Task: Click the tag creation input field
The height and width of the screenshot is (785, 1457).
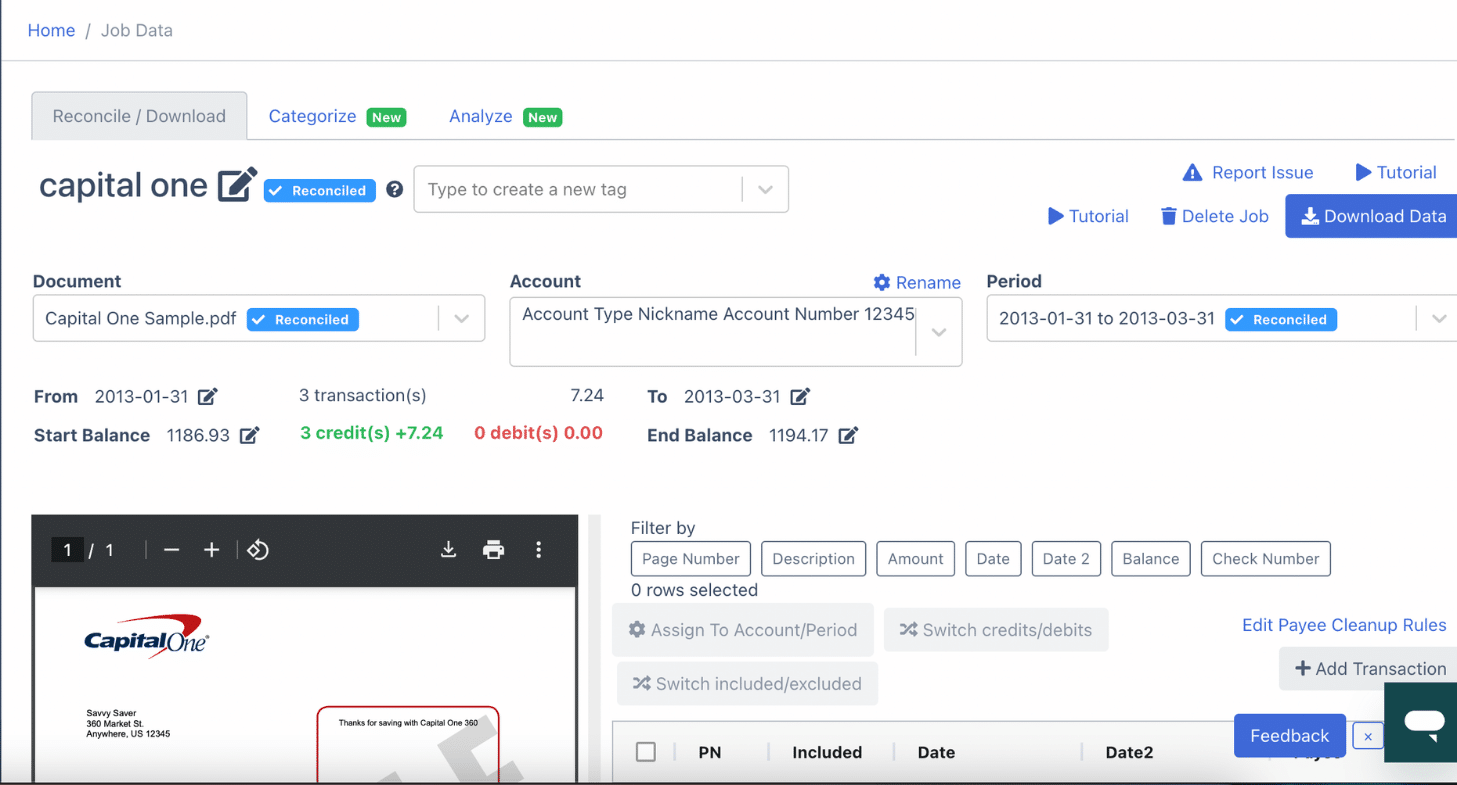Action: (x=570, y=189)
